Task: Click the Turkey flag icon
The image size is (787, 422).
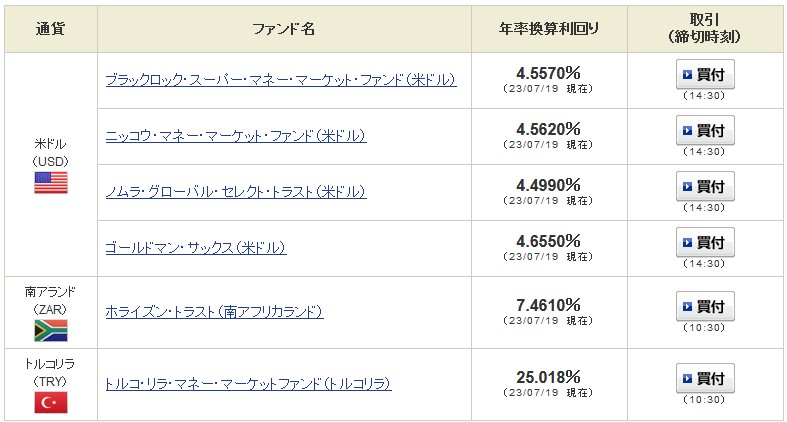Action: click(x=51, y=402)
